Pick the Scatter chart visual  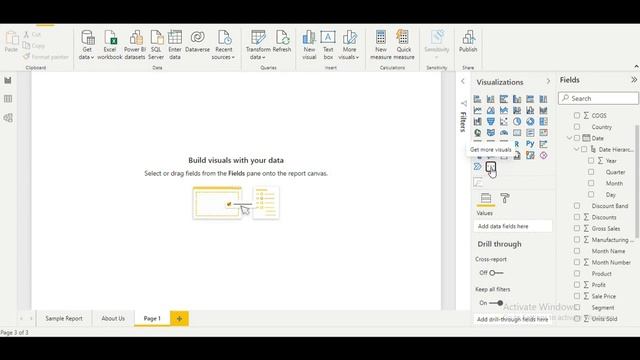coord(504,122)
